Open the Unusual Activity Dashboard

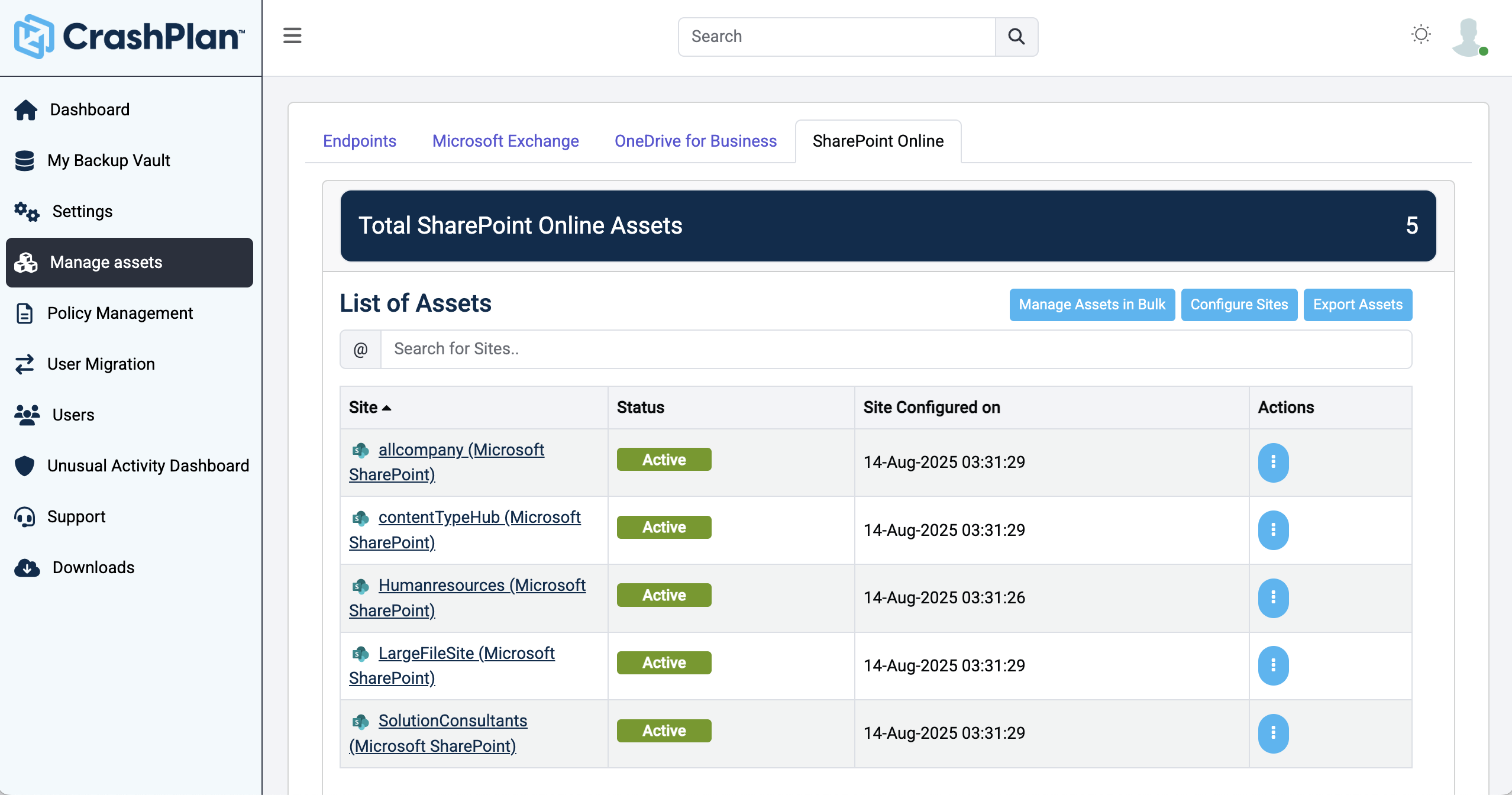[x=147, y=466]
